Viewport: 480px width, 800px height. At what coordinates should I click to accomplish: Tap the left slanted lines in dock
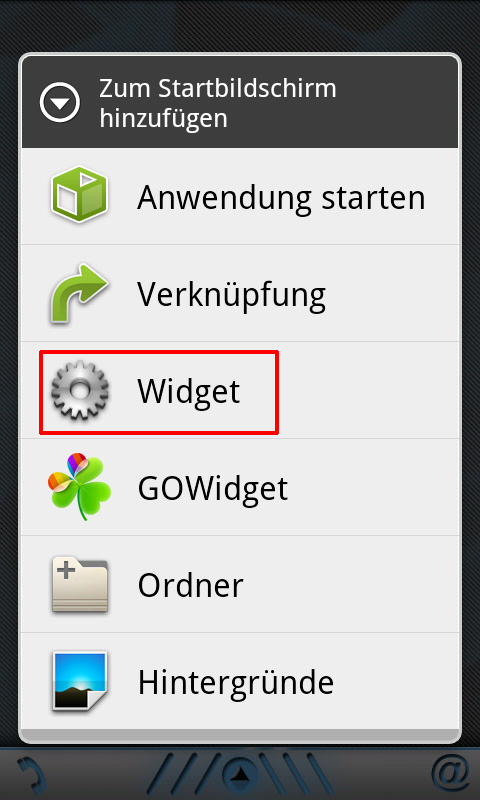(183, 774)
